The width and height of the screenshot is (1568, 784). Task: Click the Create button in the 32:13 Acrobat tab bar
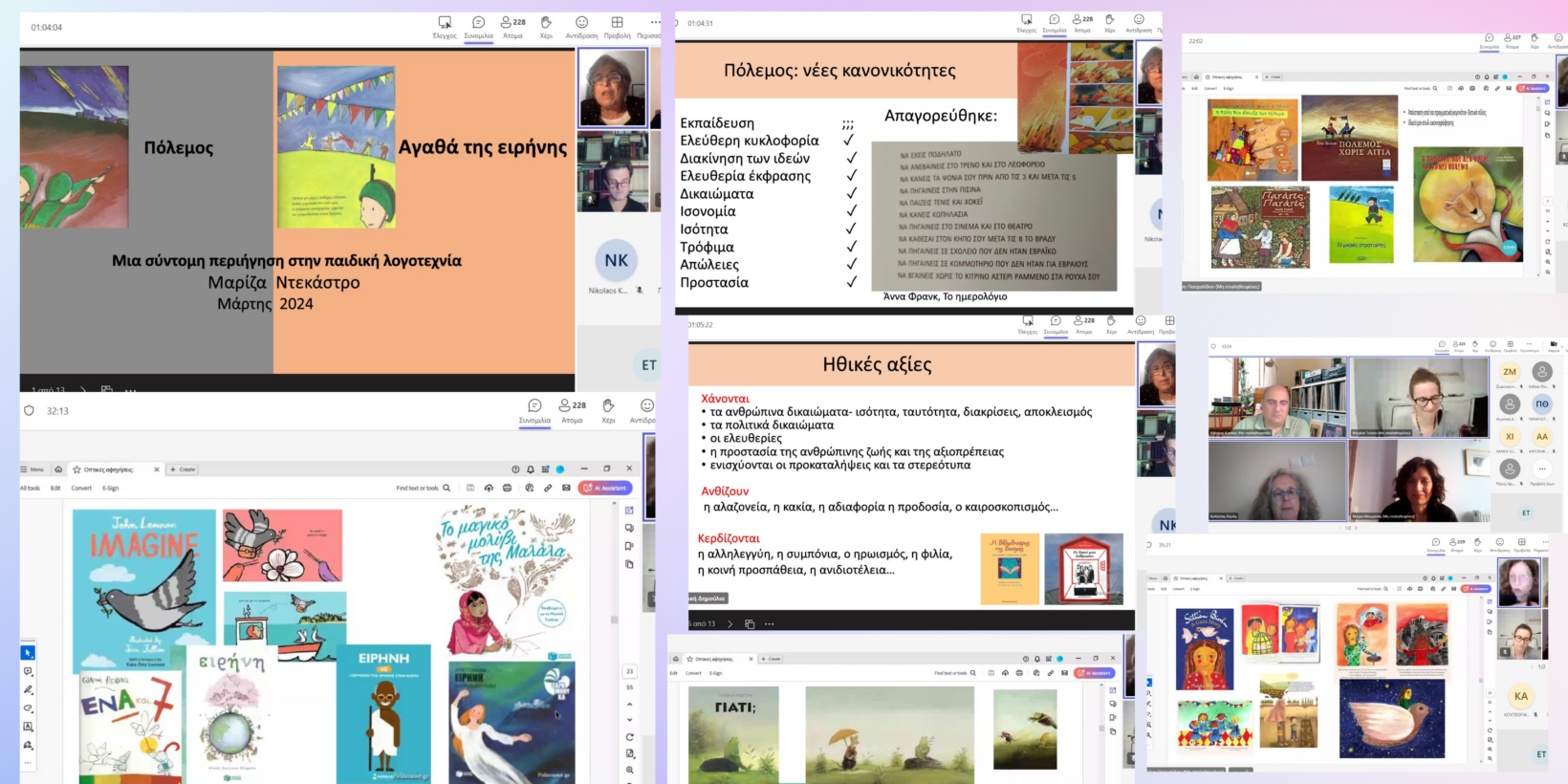pyautogui.click(x=183, y=469)
